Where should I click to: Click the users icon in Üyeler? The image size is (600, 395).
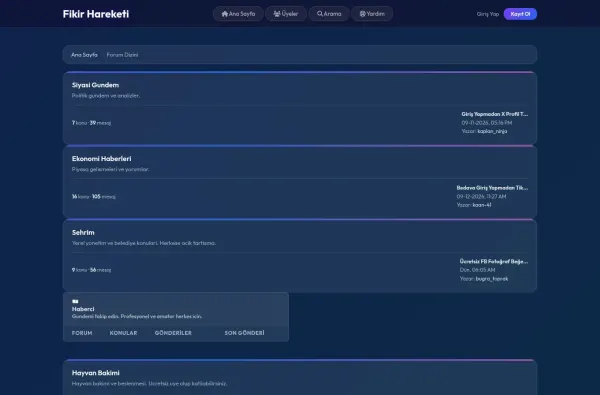coord(277,14)
